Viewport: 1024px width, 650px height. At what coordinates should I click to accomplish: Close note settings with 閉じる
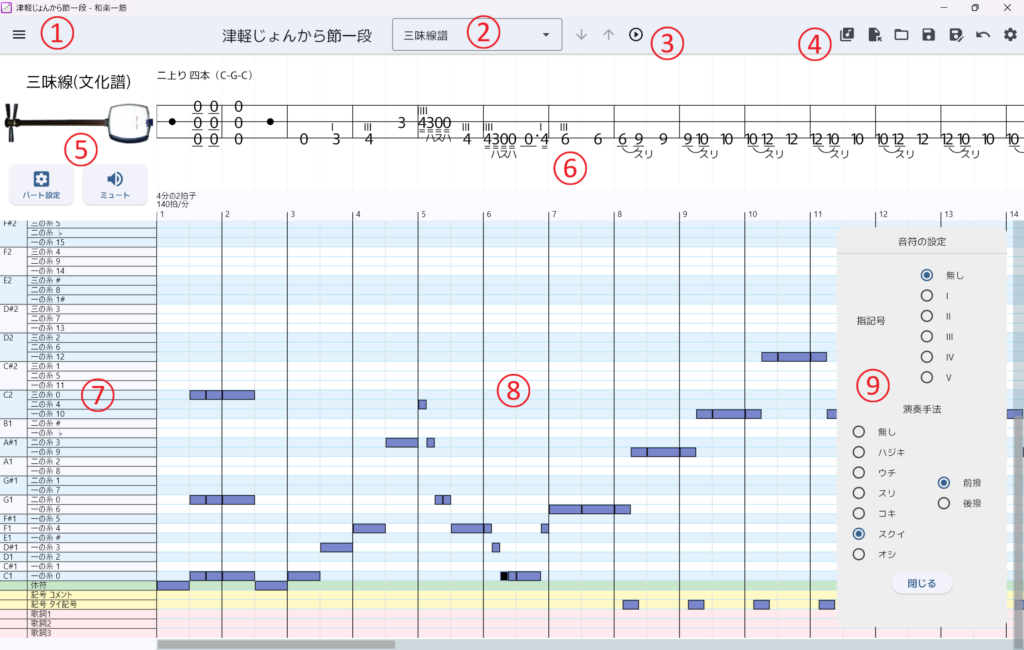(x=921, y=583)
